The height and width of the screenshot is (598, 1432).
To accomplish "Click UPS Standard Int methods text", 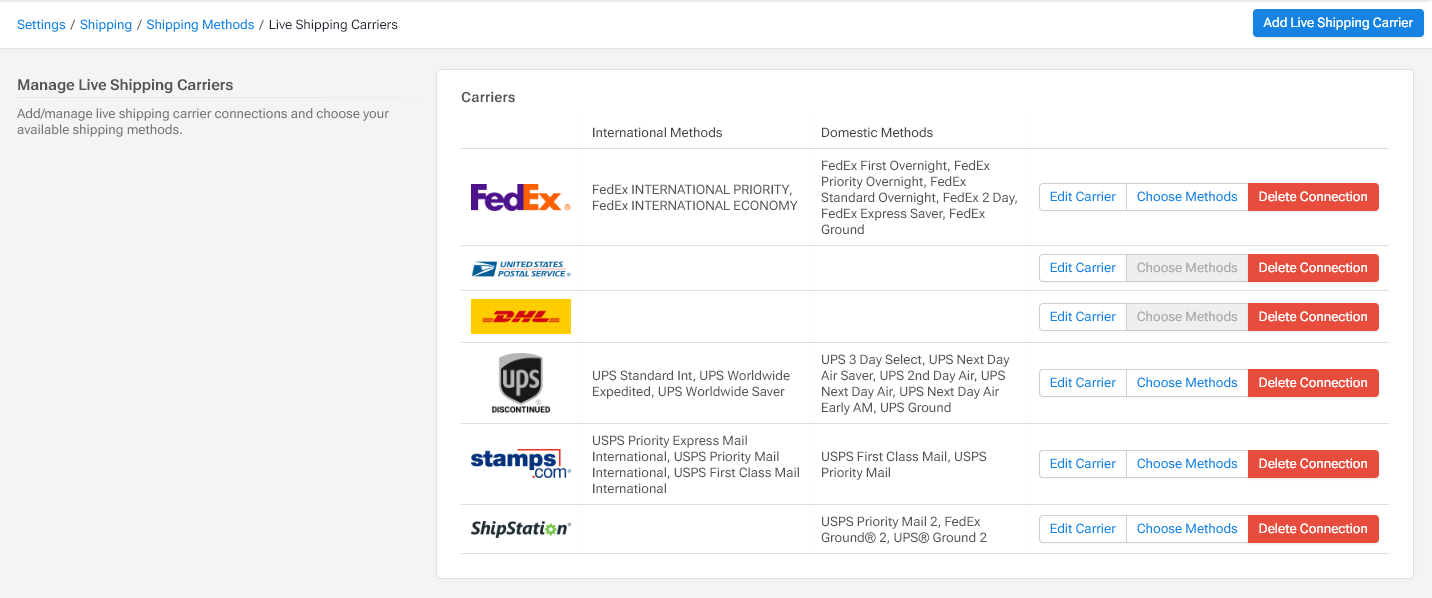I will (691, 383).
